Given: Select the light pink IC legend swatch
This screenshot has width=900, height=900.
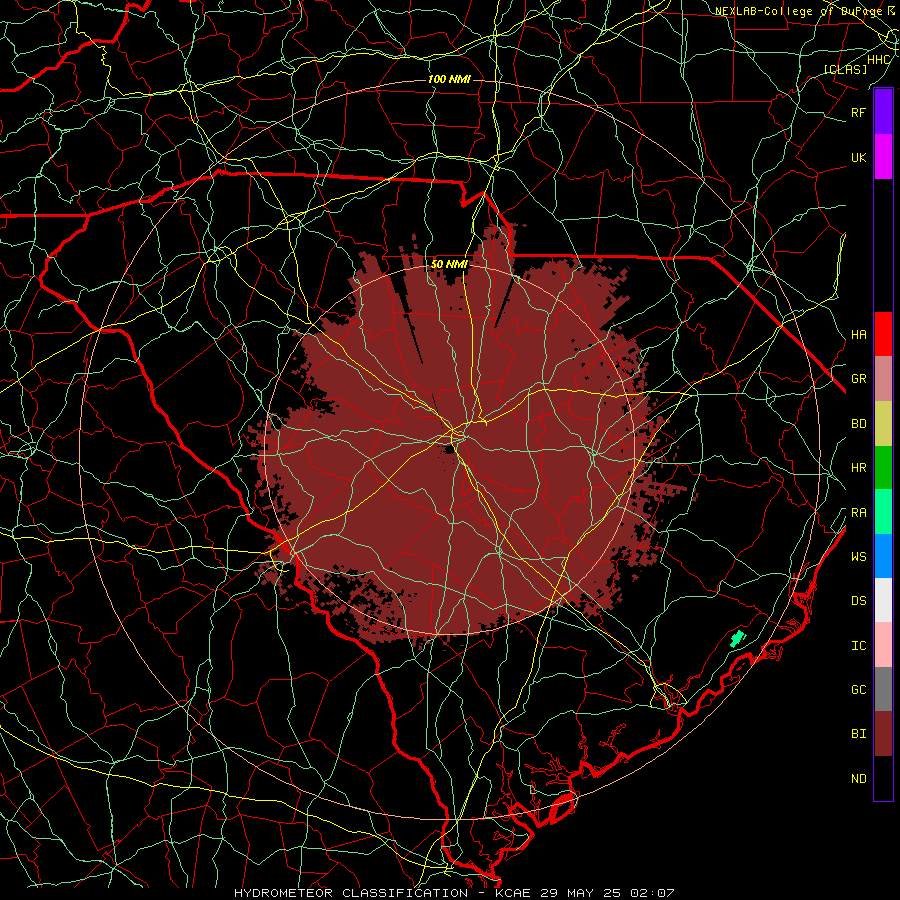Looking at the screenshot, I should coord(883,645).
